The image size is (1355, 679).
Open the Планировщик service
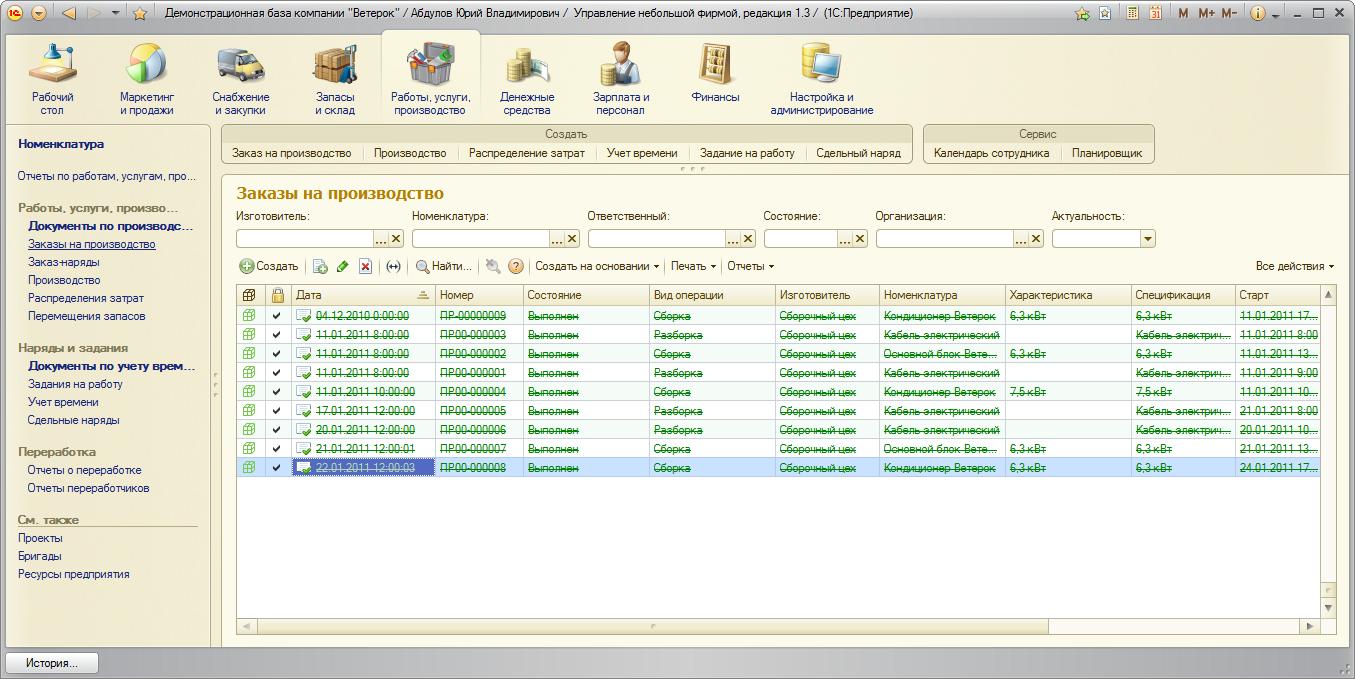(x=1107, y=153)
